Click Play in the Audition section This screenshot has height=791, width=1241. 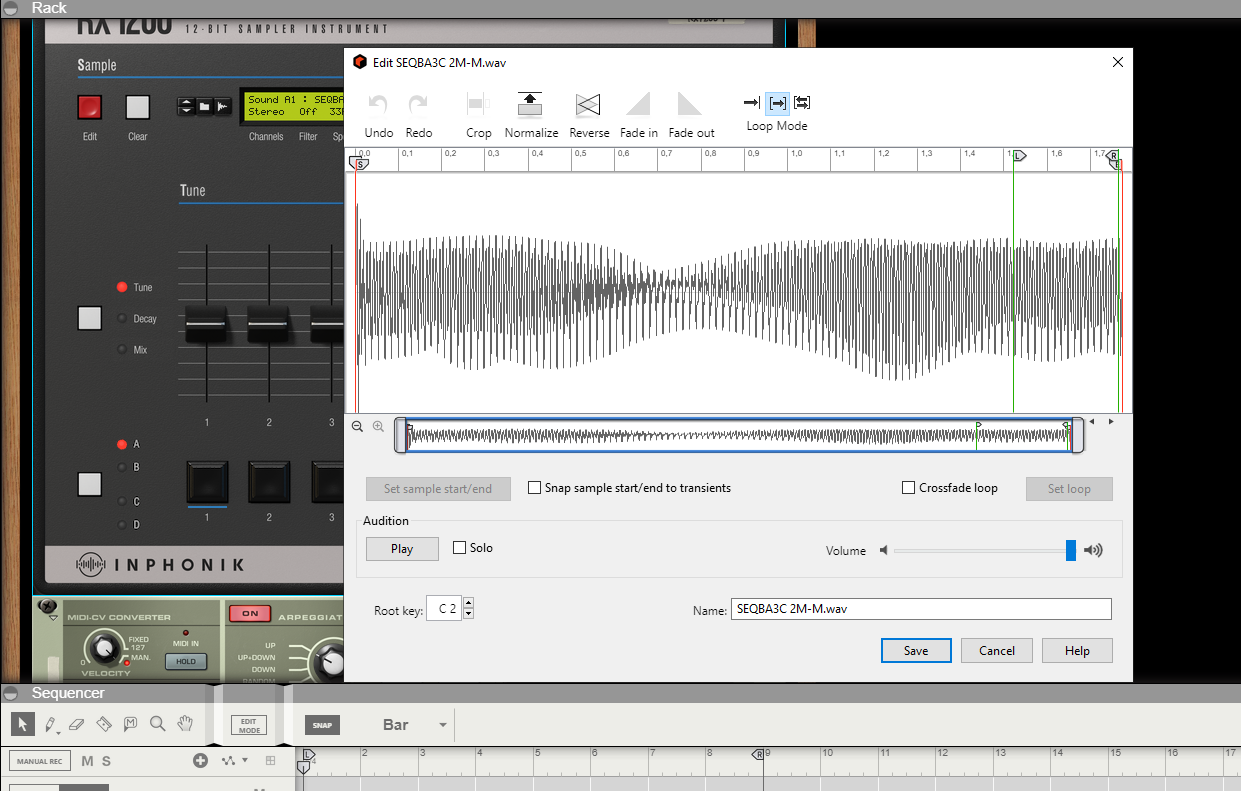tap(402, 548)
